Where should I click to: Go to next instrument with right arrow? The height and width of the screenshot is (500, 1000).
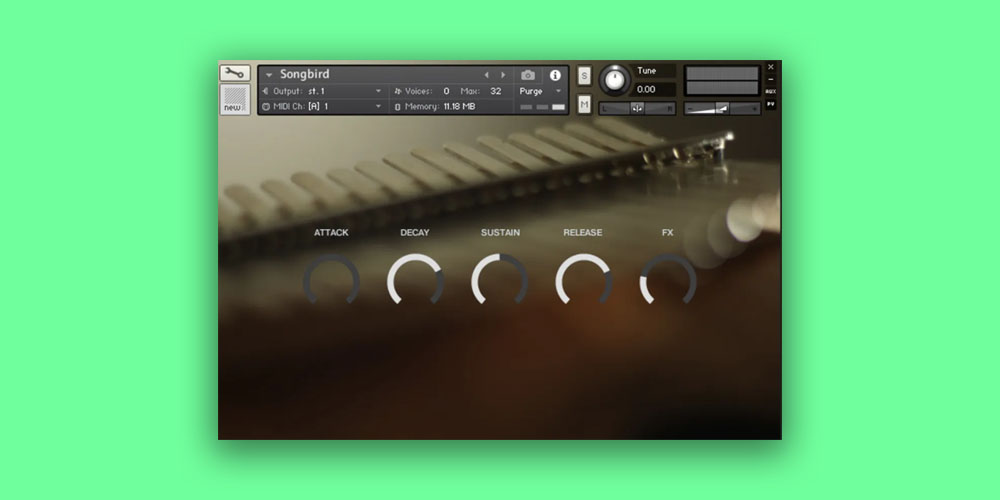click(x=503, y=75)
